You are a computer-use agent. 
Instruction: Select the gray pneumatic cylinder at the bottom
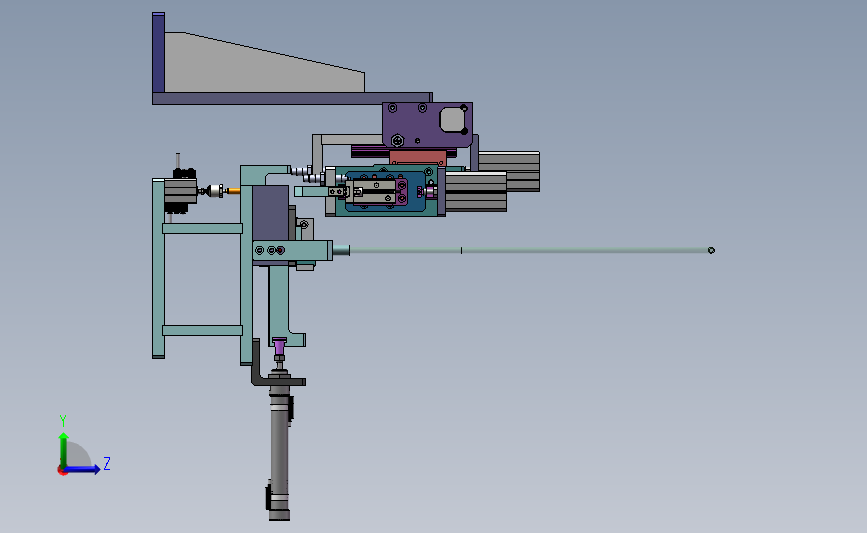point(279,453)
